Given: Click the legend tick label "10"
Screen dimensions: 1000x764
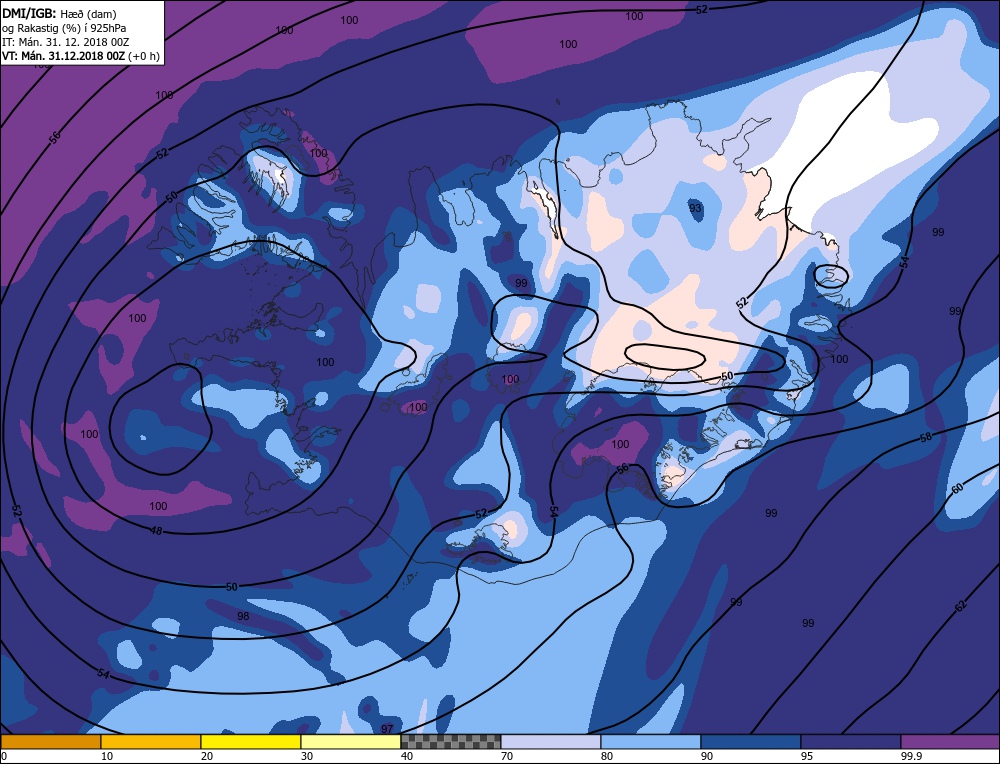Looking at the screenshot, I should click(107, 756).
